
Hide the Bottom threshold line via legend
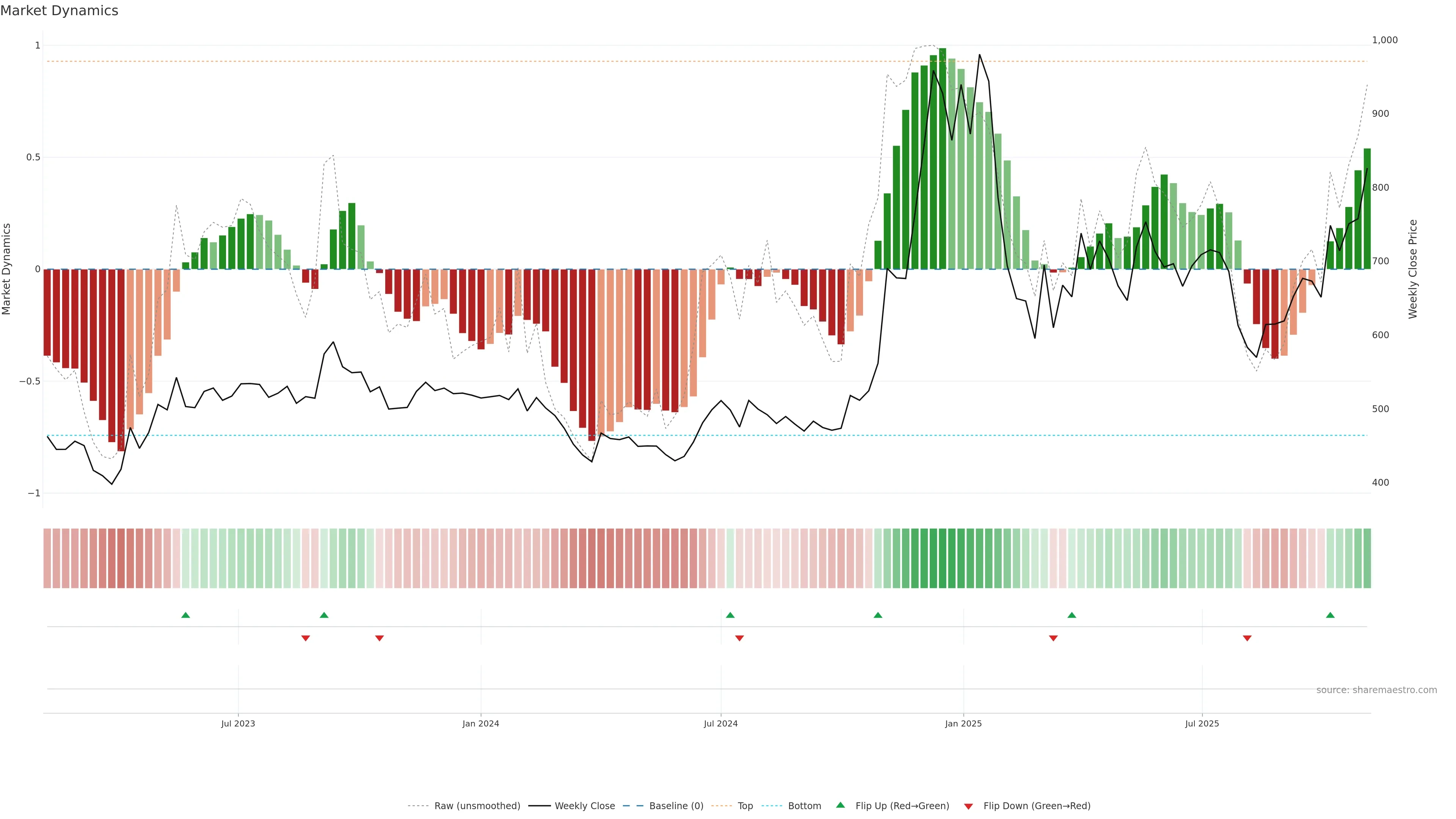tap(804, 806)
